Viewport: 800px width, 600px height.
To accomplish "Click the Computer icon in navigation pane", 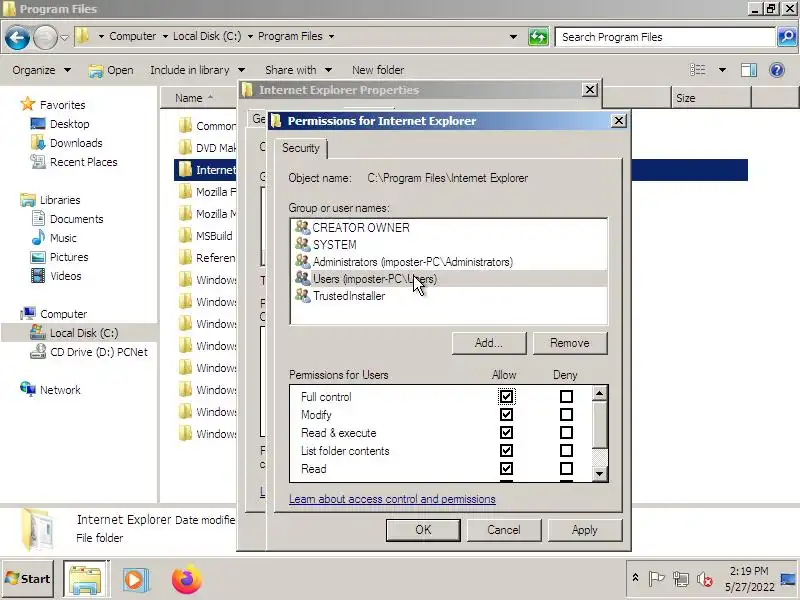I will click(28, 314).
